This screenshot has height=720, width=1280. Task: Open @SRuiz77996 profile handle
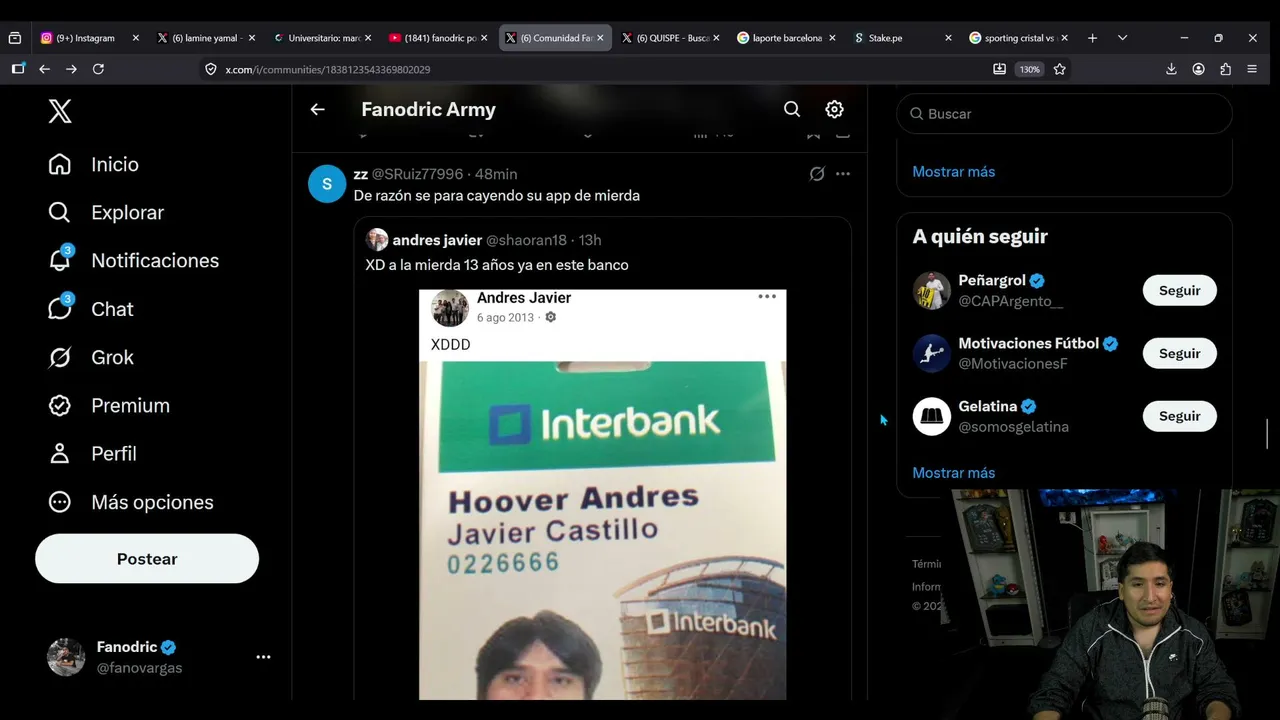[x=418, y=174]
